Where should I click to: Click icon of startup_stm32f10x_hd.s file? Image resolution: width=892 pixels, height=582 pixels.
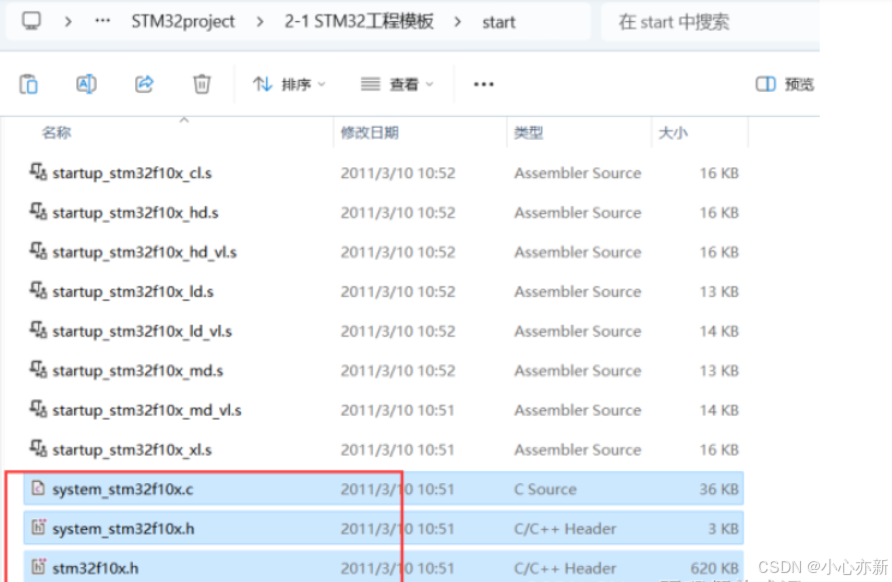[38, 211]
